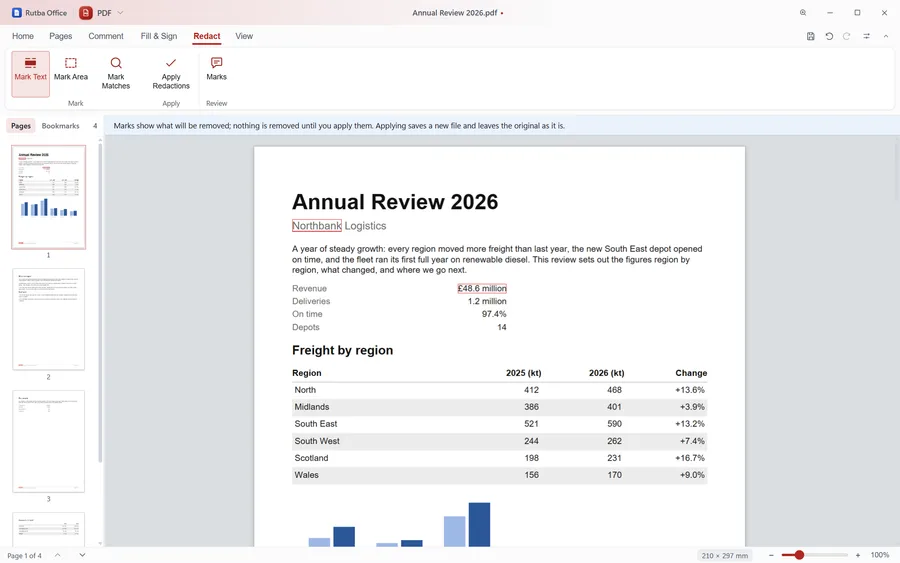Screen dimensions: 900x563
Task: Switch to the Comment tab
Action: tap(106, 36)
